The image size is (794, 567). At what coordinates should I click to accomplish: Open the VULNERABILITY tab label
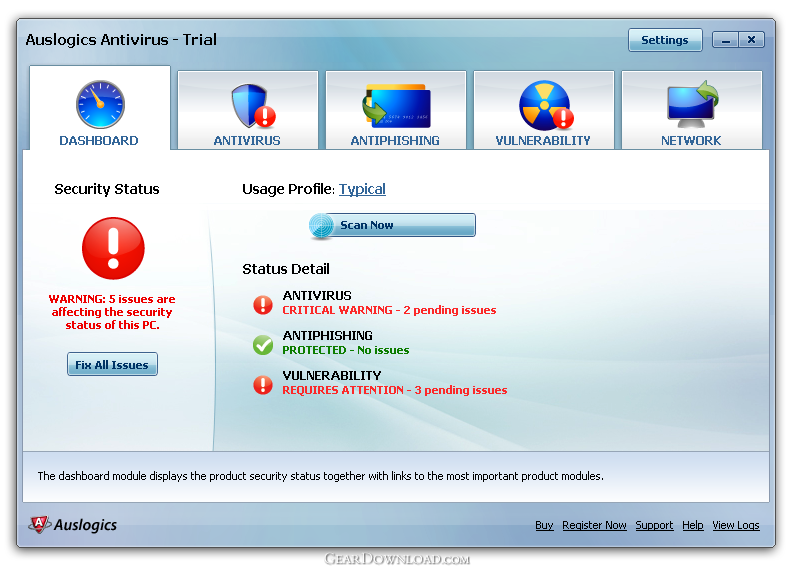tap(543, 141)
